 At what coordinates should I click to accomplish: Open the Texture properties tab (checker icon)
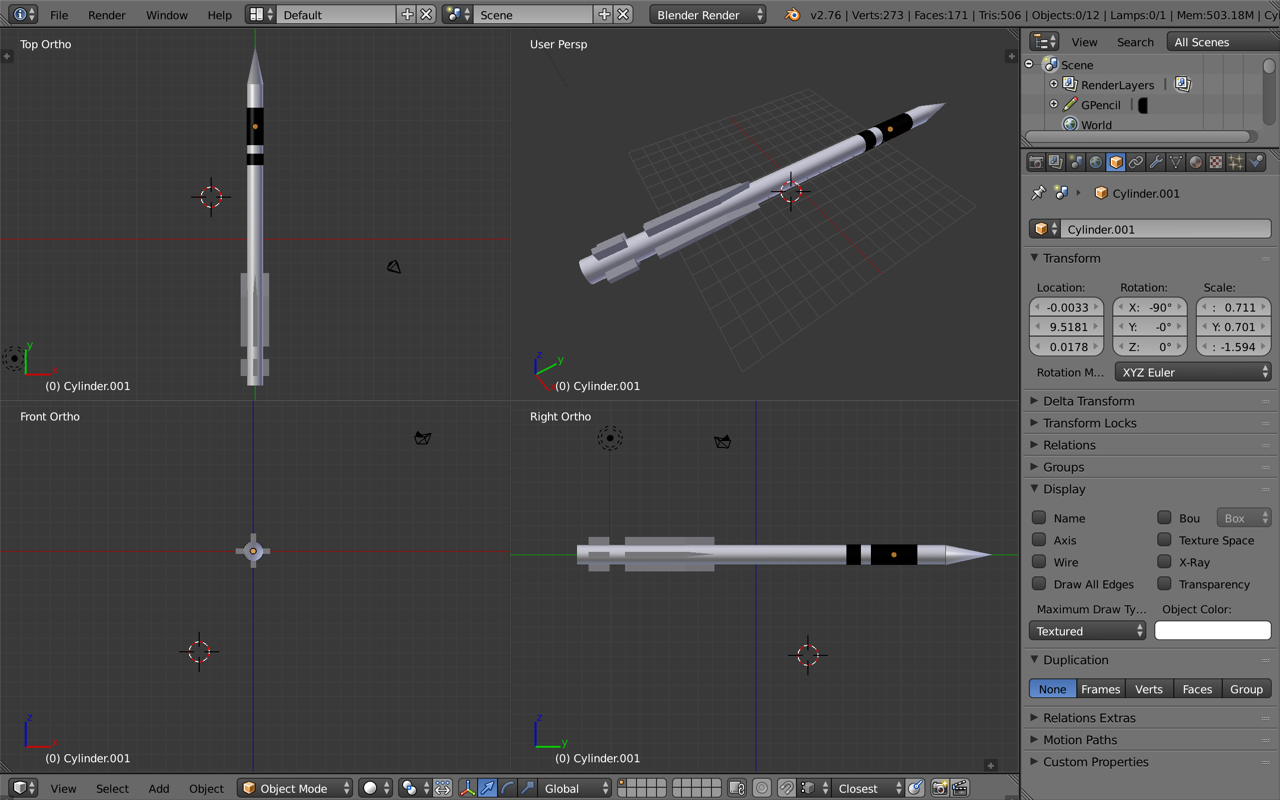tap(1216, 162)
